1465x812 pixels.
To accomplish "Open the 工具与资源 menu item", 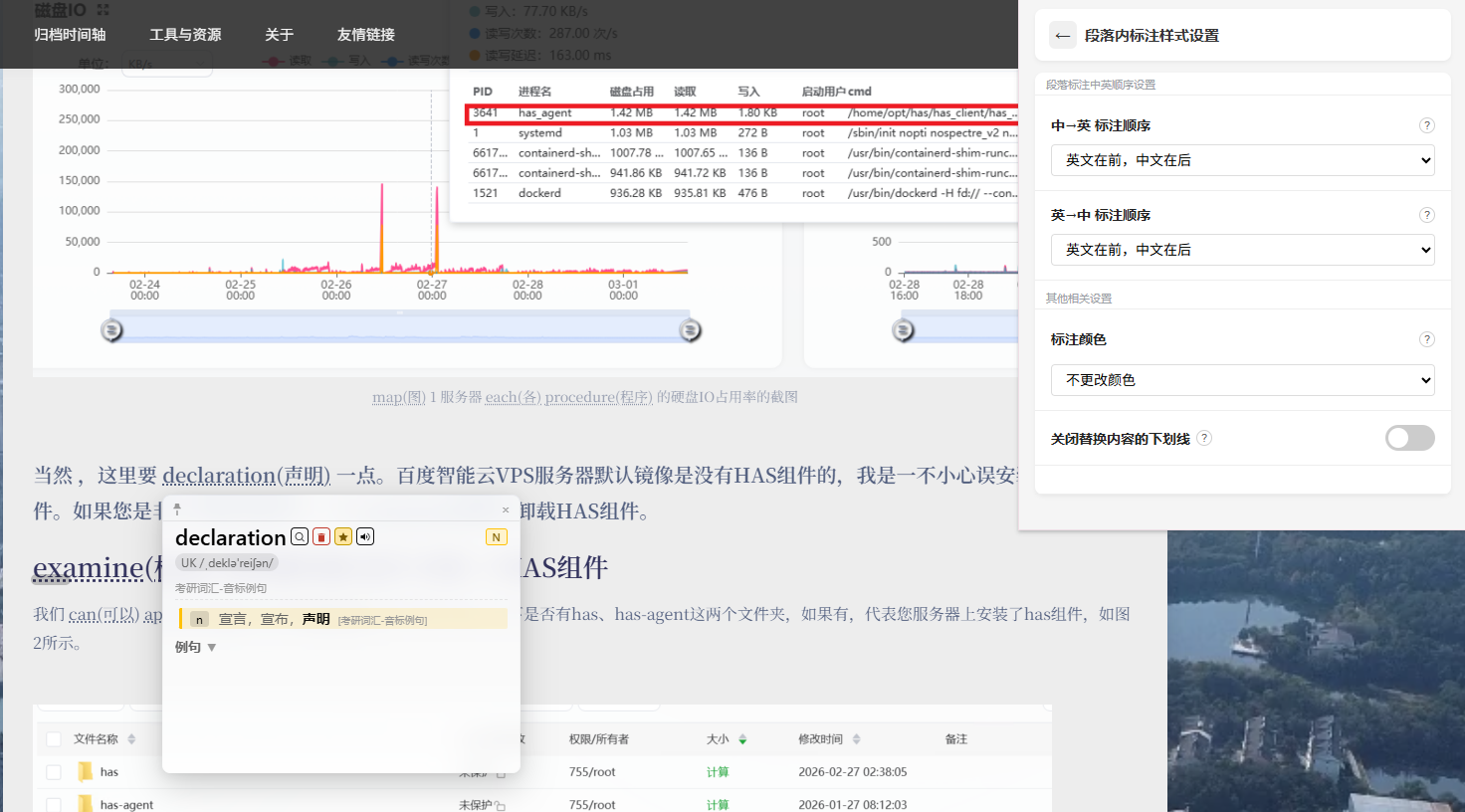I will [x=185, y=35].
